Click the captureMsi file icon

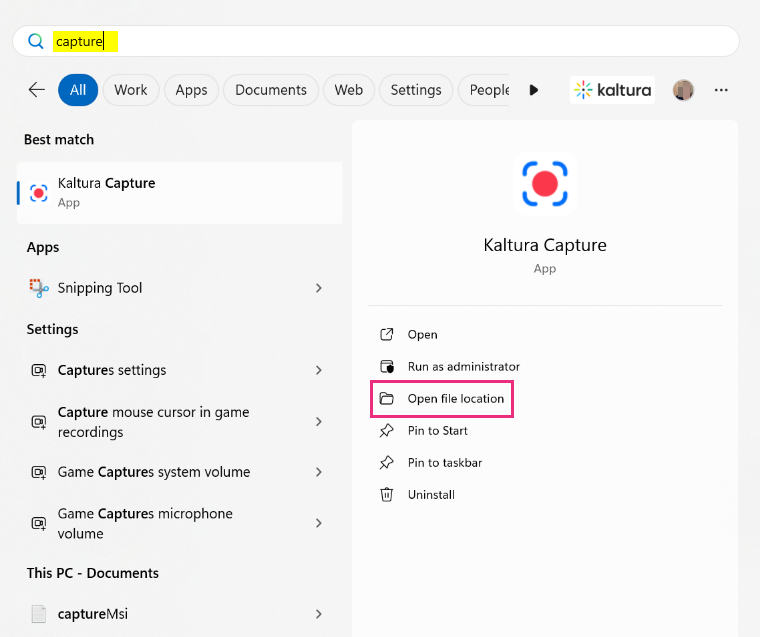click(x=39, y=614)
